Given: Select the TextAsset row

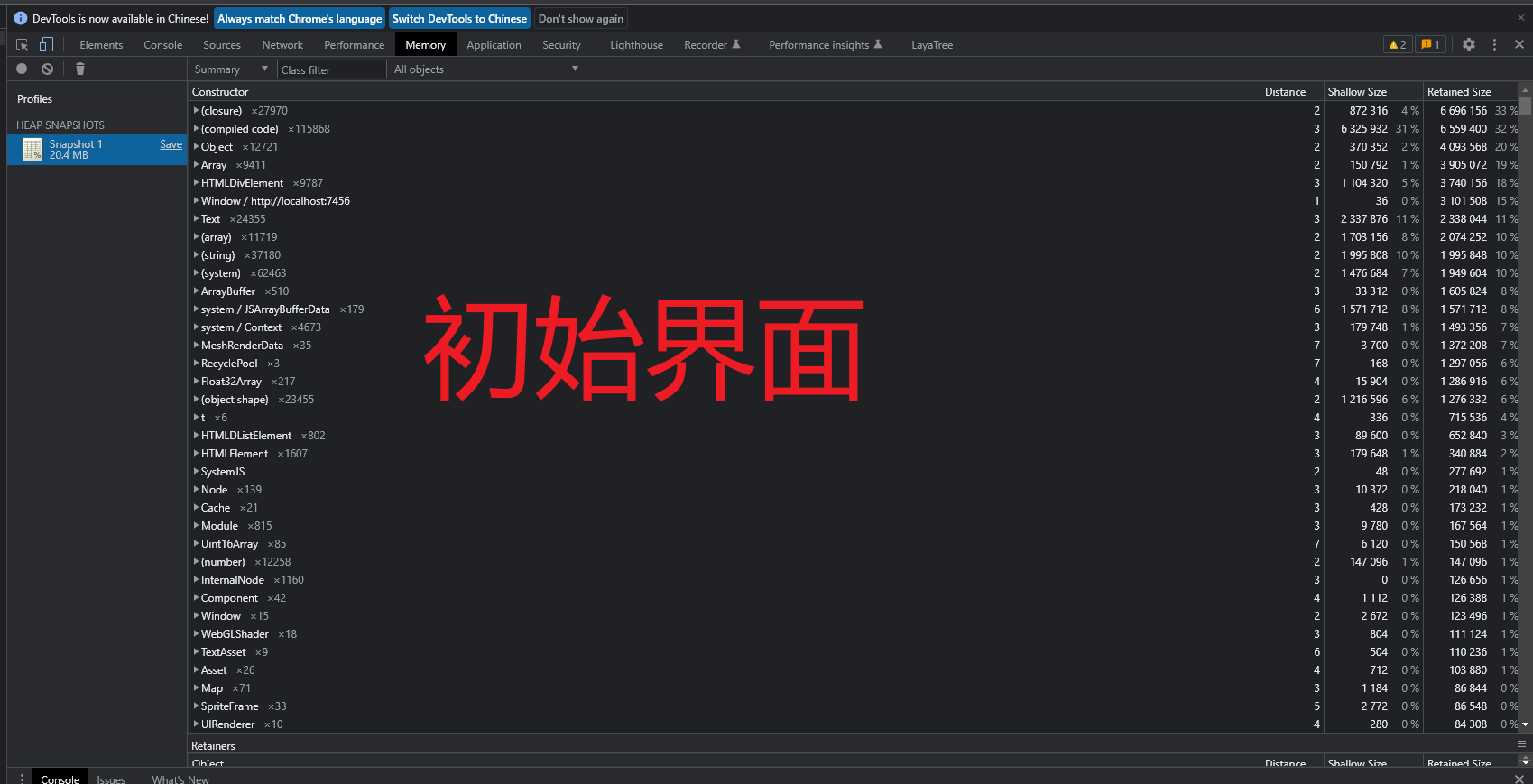Looking at the screenshot, I should coord(854,651).
